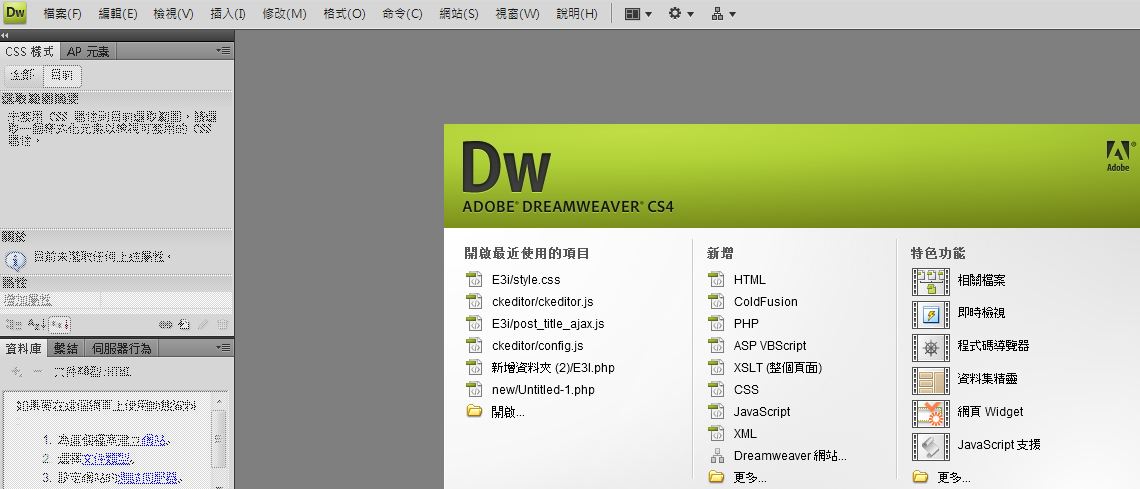This screenshot has height=489, width=1140.
Task: Open the 編輯(E) menu
Action: (118, 14)
